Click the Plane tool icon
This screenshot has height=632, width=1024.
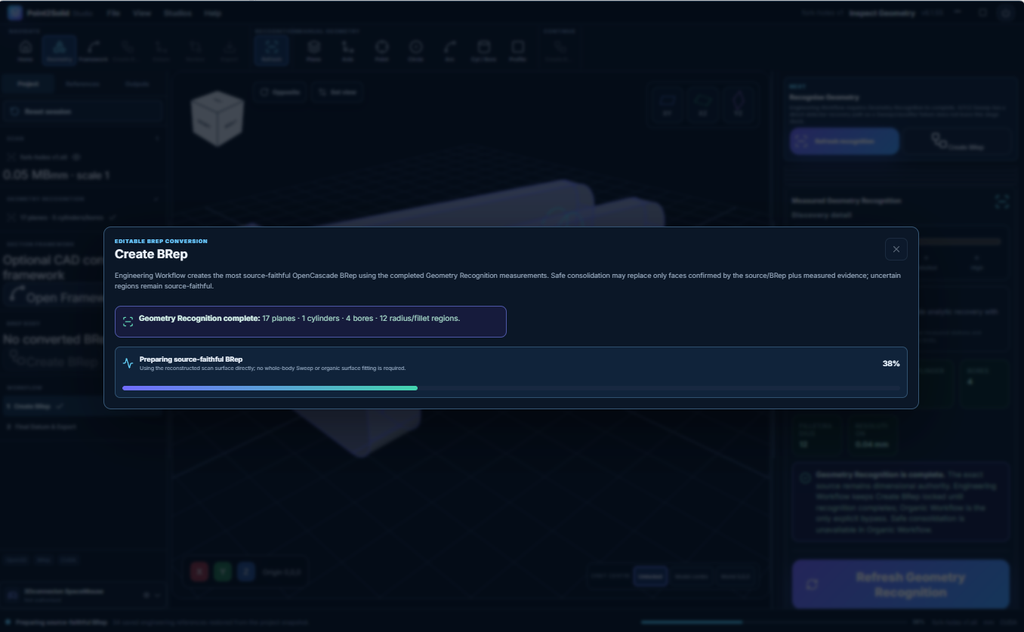tap(313, 50)
